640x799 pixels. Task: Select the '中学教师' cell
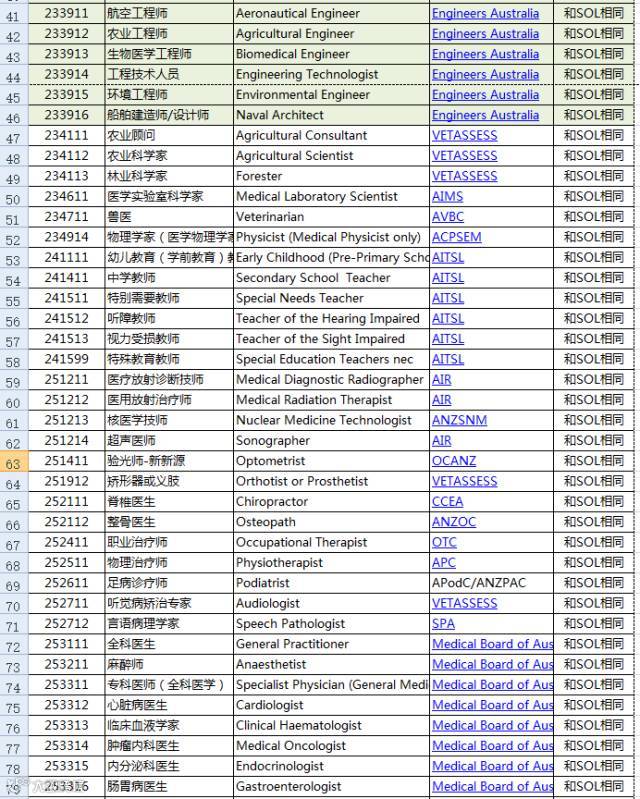(169, 278)
